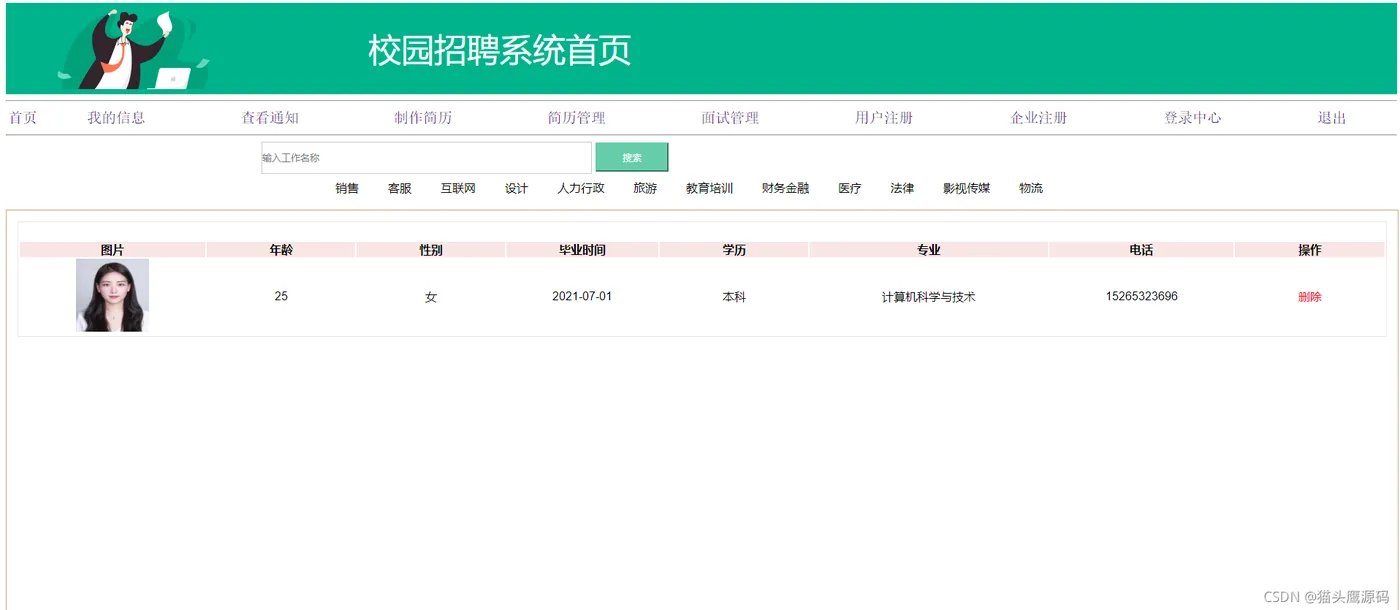
Task: Select phone number 15265323696
Action: (x=1142, y=296)
